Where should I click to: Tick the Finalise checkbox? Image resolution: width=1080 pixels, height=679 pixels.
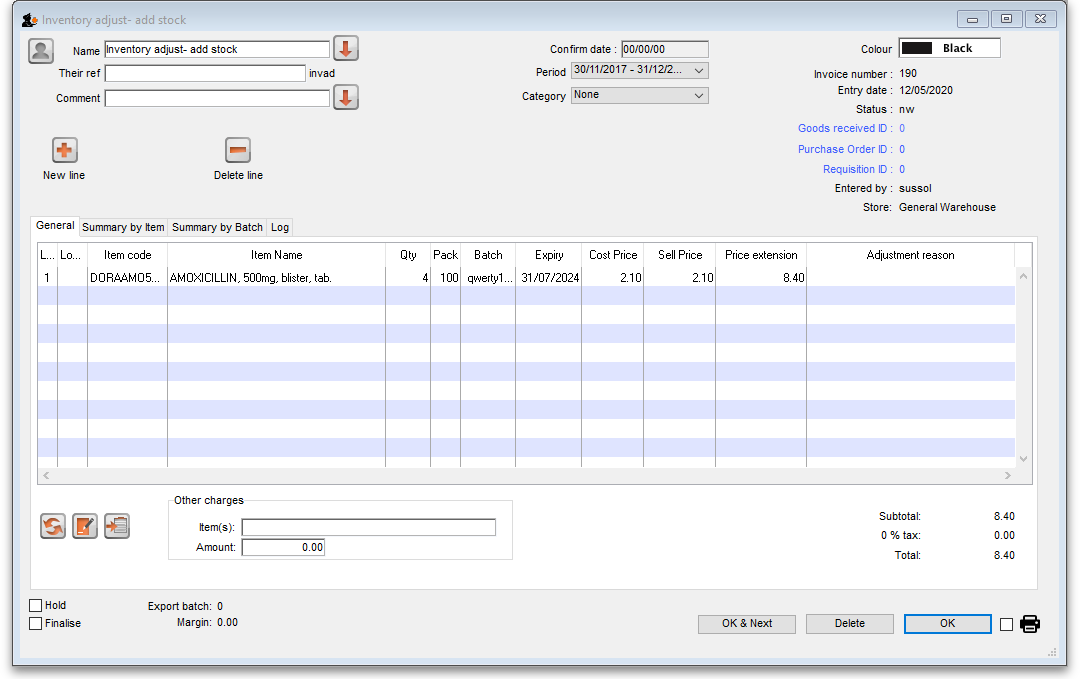click(x=36, y=623)
